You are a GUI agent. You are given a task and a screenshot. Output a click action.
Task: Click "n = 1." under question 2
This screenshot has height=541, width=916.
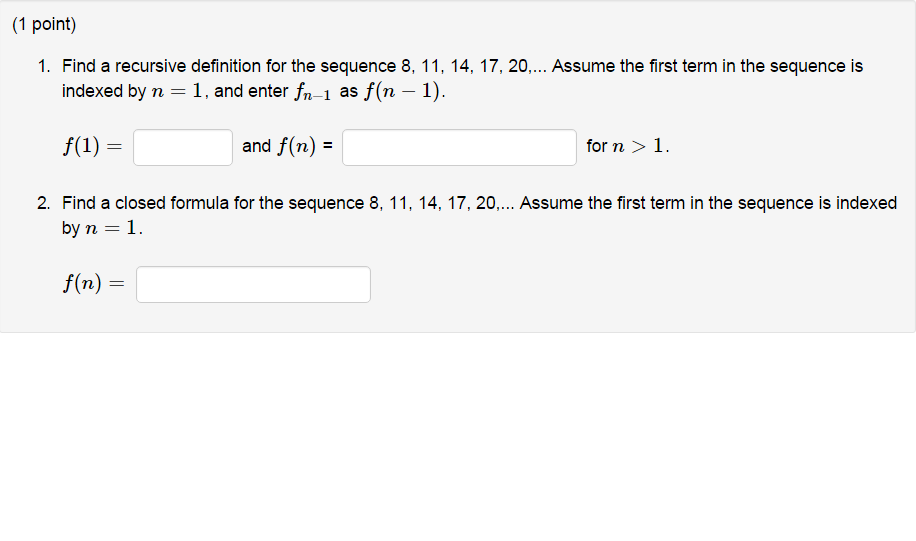pyautogui.click(x=113, y=228)
